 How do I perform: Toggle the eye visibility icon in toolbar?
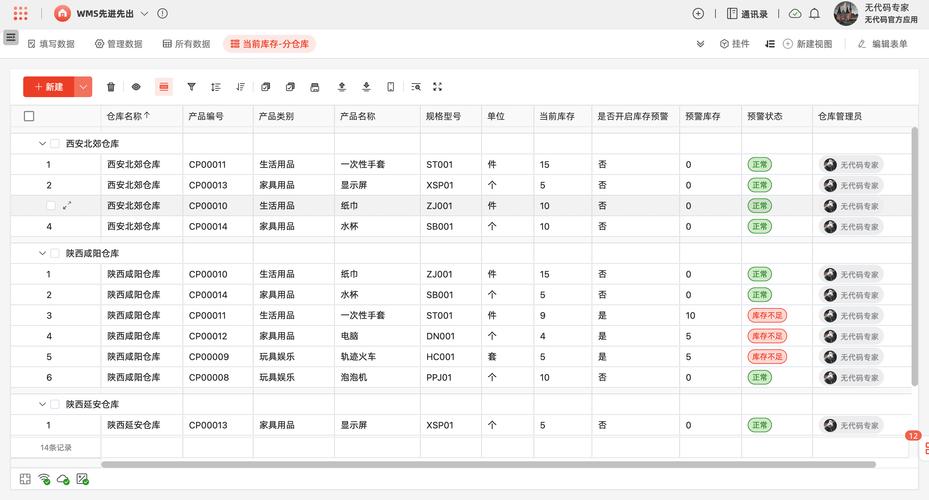pos(136,87)
